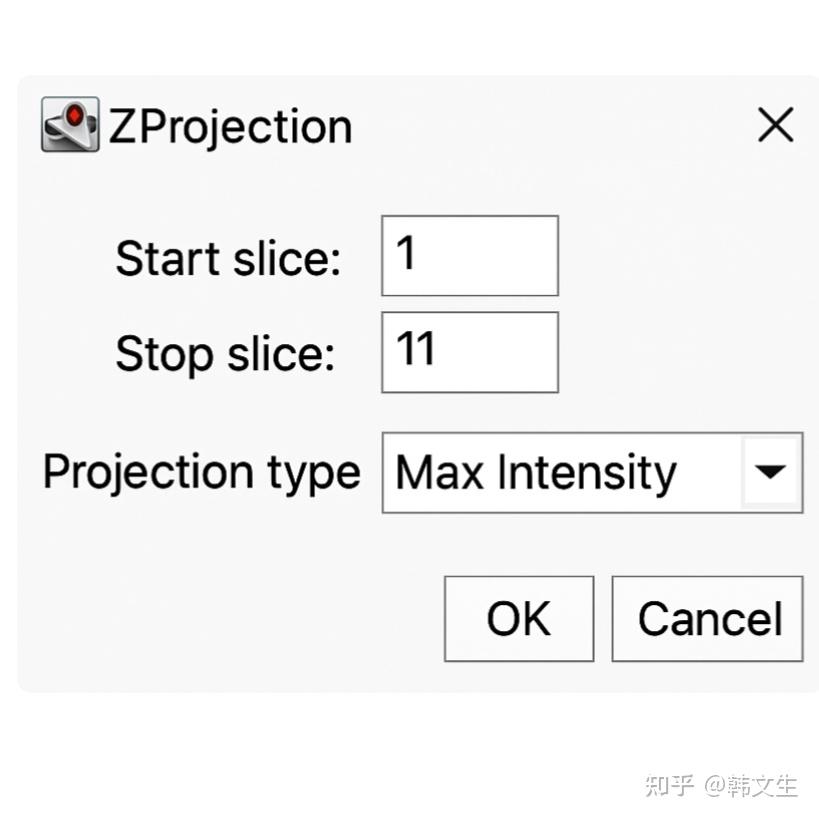Click inside the Start slice field
Screen dimensions: 819x819
pos(468,255)
